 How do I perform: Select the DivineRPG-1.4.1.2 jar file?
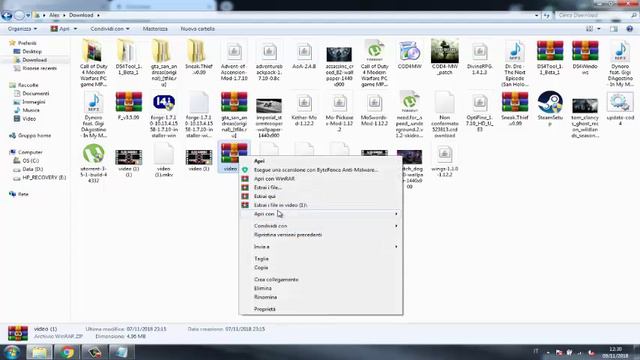(x=480, y=51)
